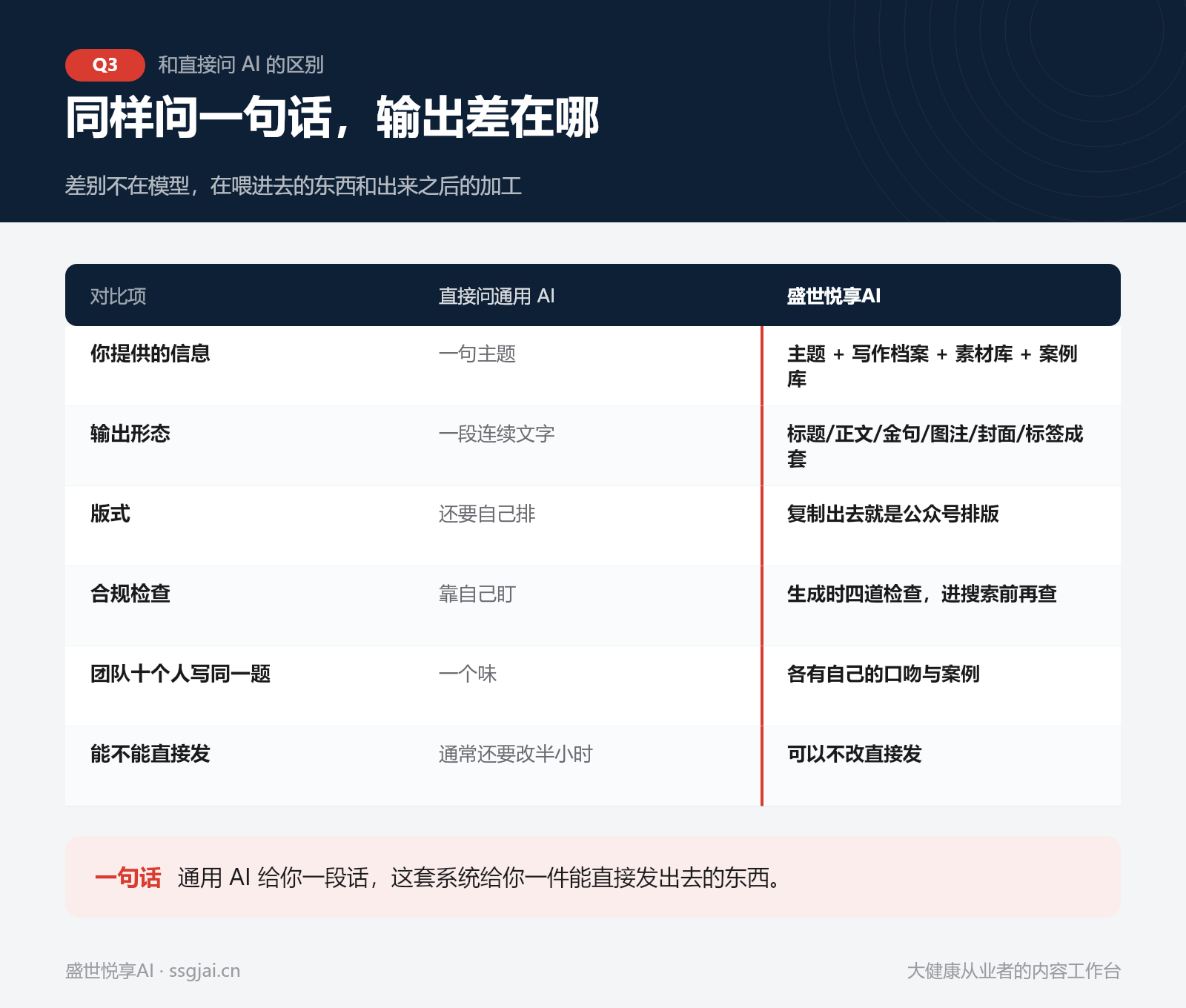
Task: Click summary sentence 通用 AI 给你一段话
Action: 274,878
